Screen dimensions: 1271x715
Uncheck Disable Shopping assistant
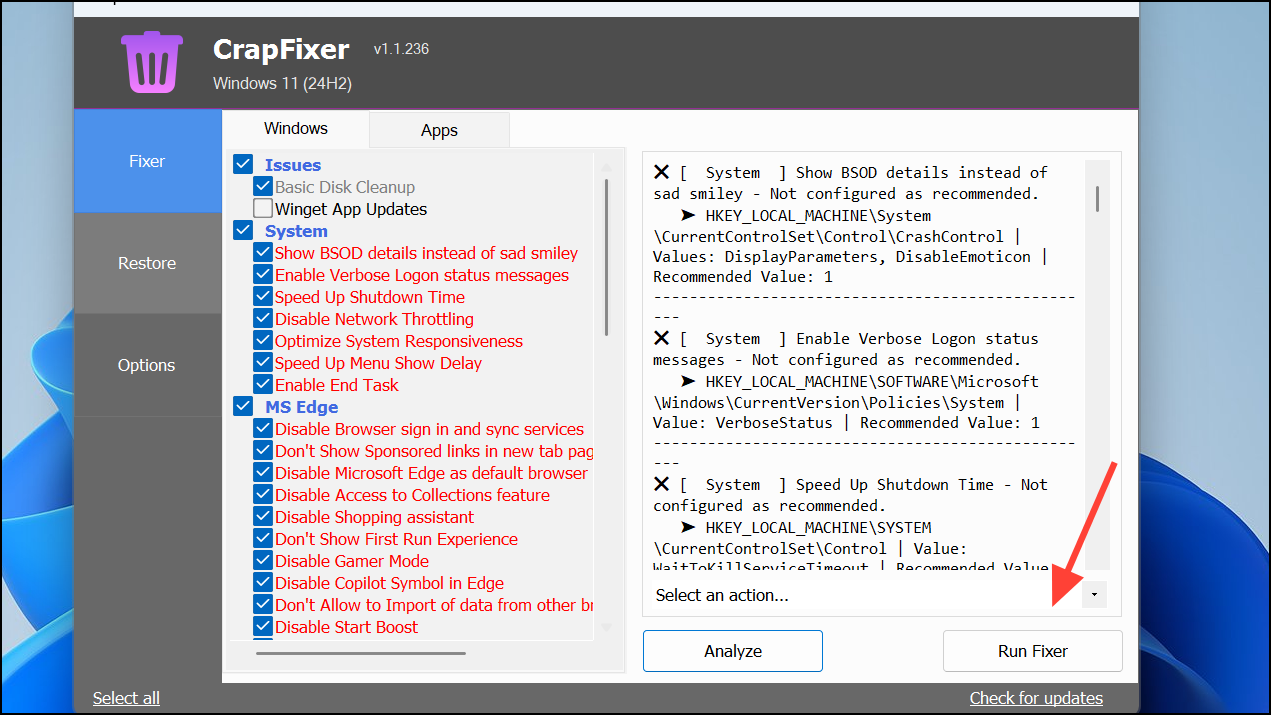coord(263,517)
